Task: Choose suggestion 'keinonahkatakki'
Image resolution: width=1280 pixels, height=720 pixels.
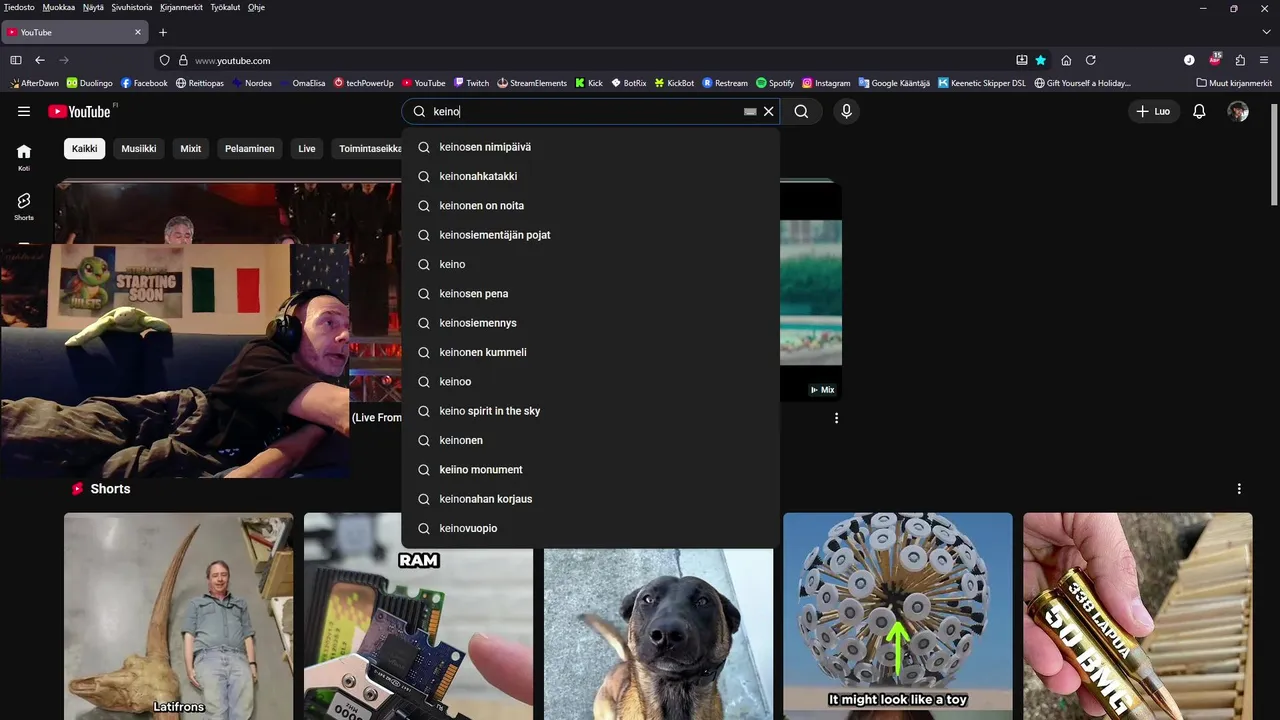Action: pyautogui.click(x=590, y=176)
